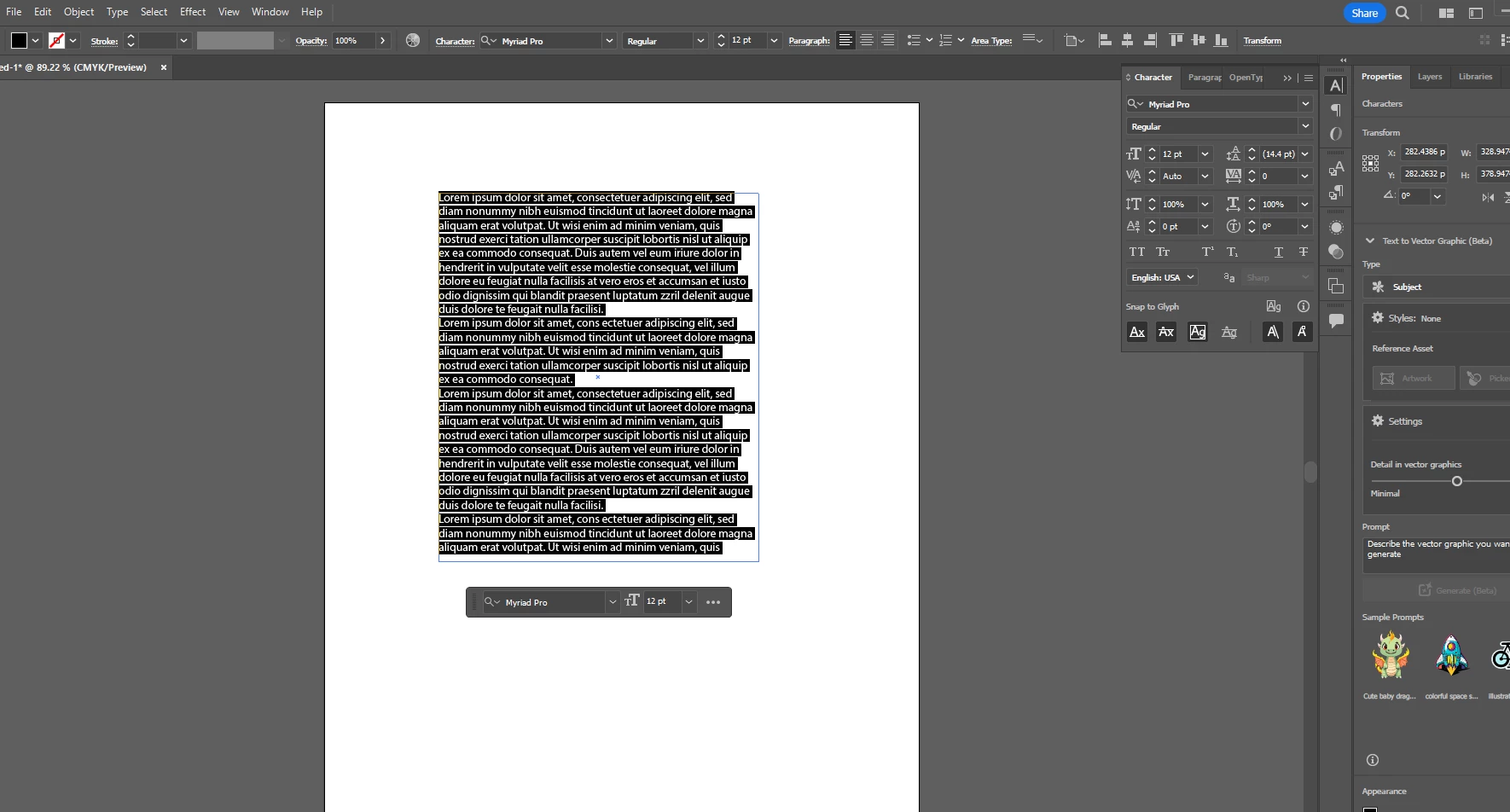Screen dimensions: 1510x812
Task: Click the info icon below Sample Prompts
Action: point(1372,760)
